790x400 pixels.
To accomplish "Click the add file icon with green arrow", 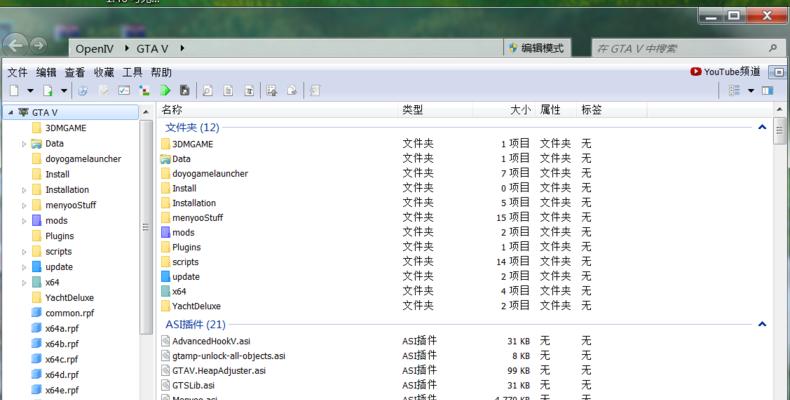I will pyautogui.click(x=48, y=90).
